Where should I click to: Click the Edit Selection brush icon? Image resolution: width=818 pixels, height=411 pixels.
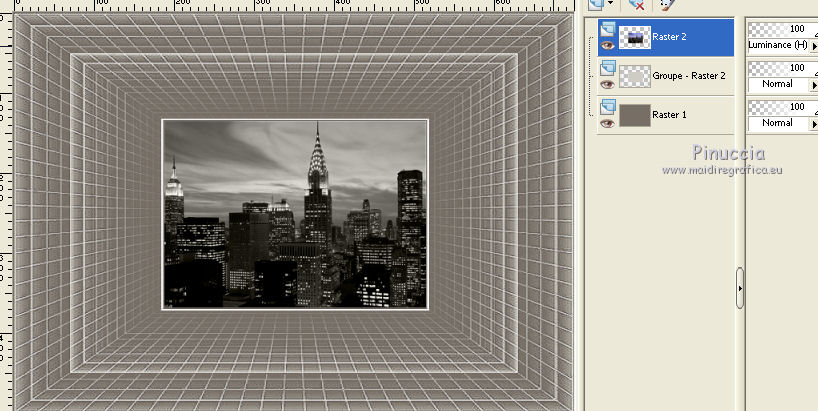[666, 5]
